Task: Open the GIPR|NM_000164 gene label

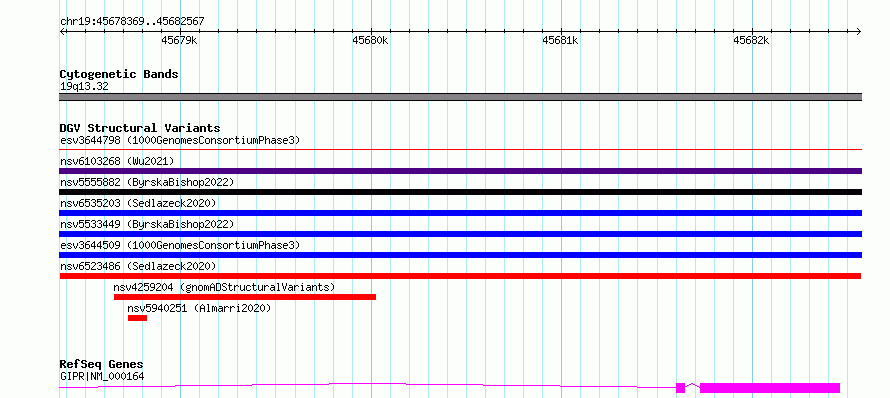Action: [x=102, y=376]
